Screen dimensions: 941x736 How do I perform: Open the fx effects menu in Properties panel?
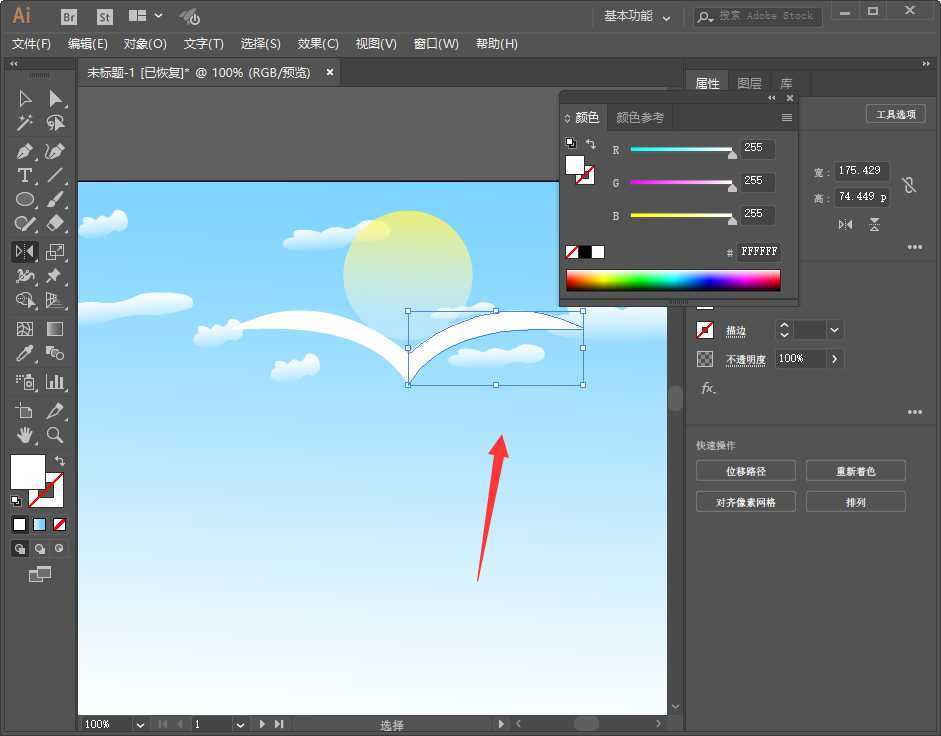tap(707, 389)
